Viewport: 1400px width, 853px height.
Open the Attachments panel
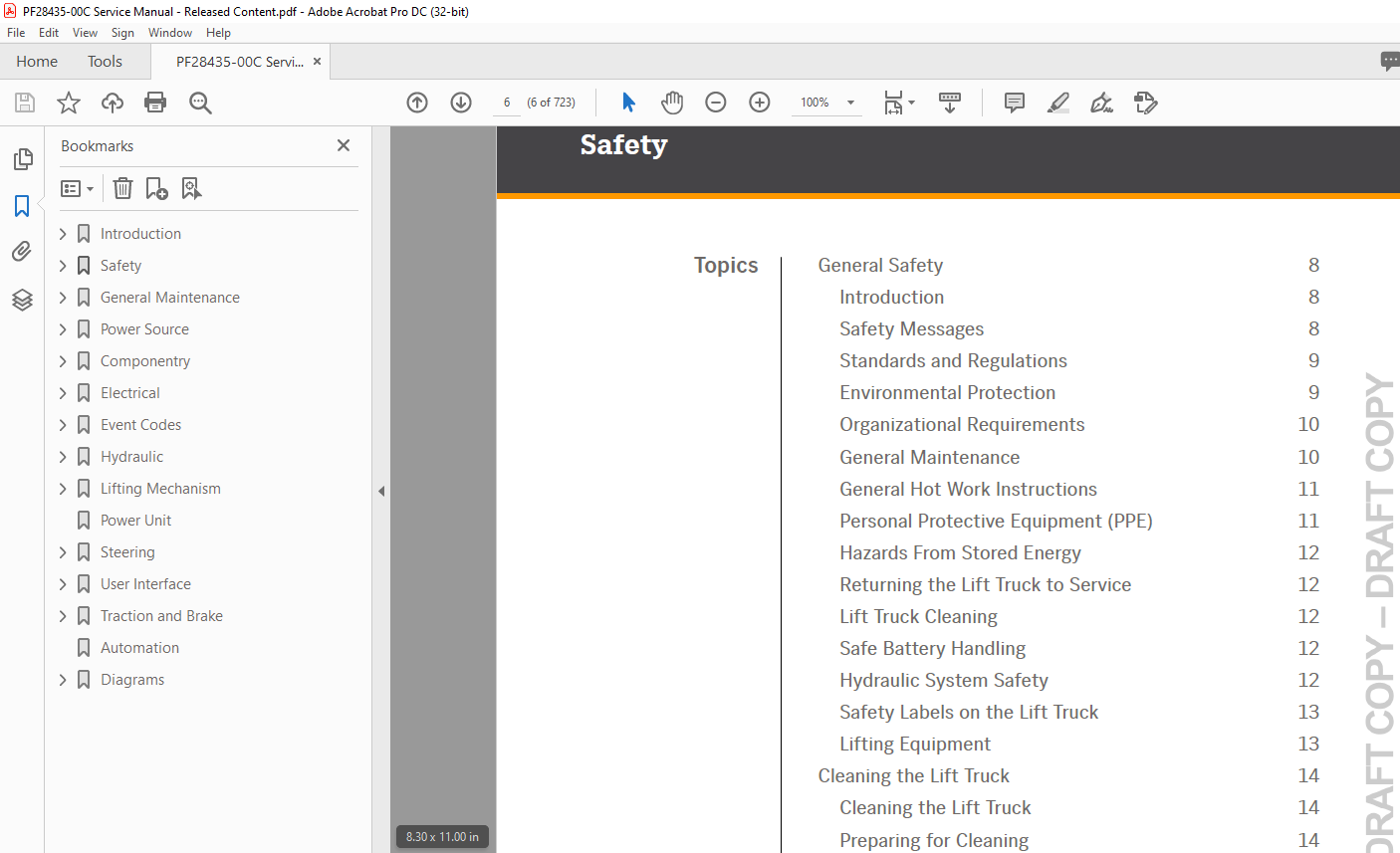point(22,253)
